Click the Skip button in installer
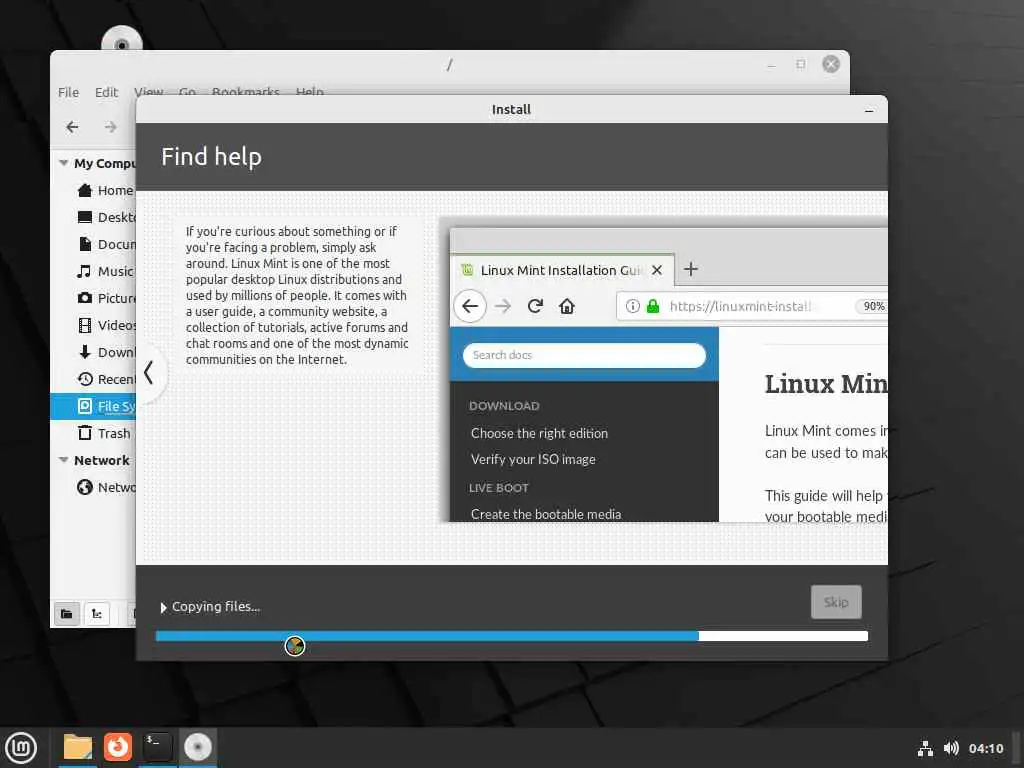1024x768 pixels. [836, 602]
